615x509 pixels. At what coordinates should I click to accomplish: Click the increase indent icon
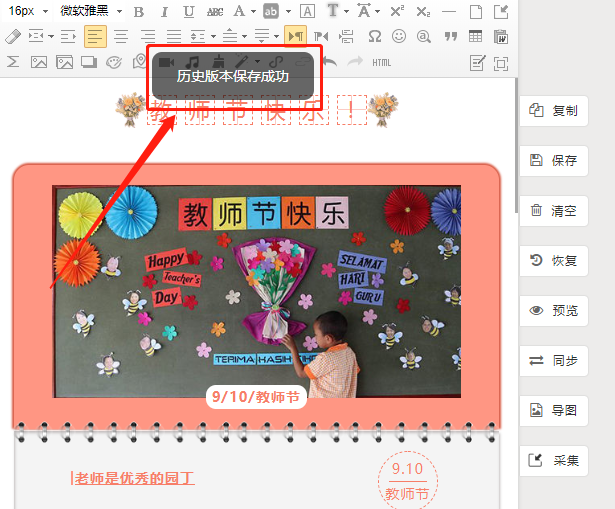tap(68, 37)
